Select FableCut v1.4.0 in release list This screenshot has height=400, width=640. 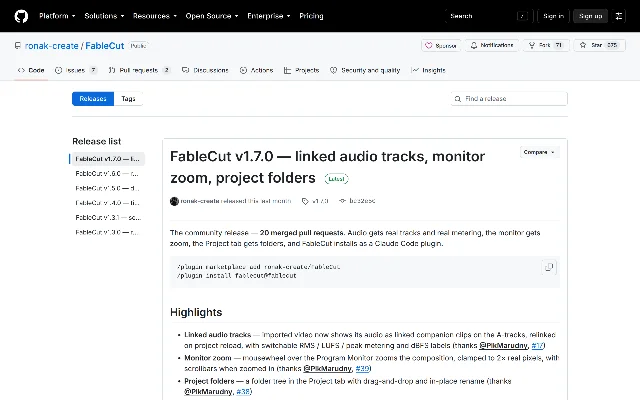(108, 203)
